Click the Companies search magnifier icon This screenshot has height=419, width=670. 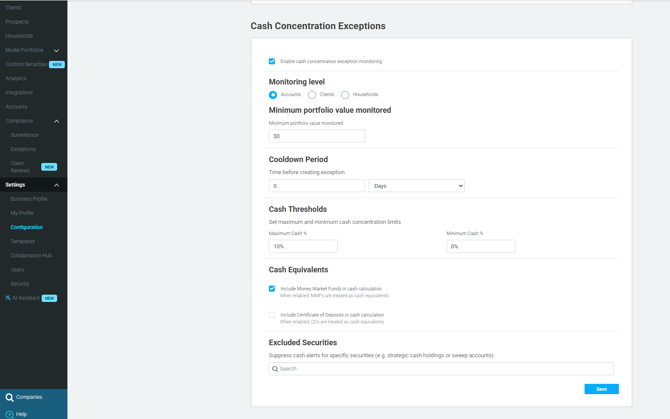(9, 397)
